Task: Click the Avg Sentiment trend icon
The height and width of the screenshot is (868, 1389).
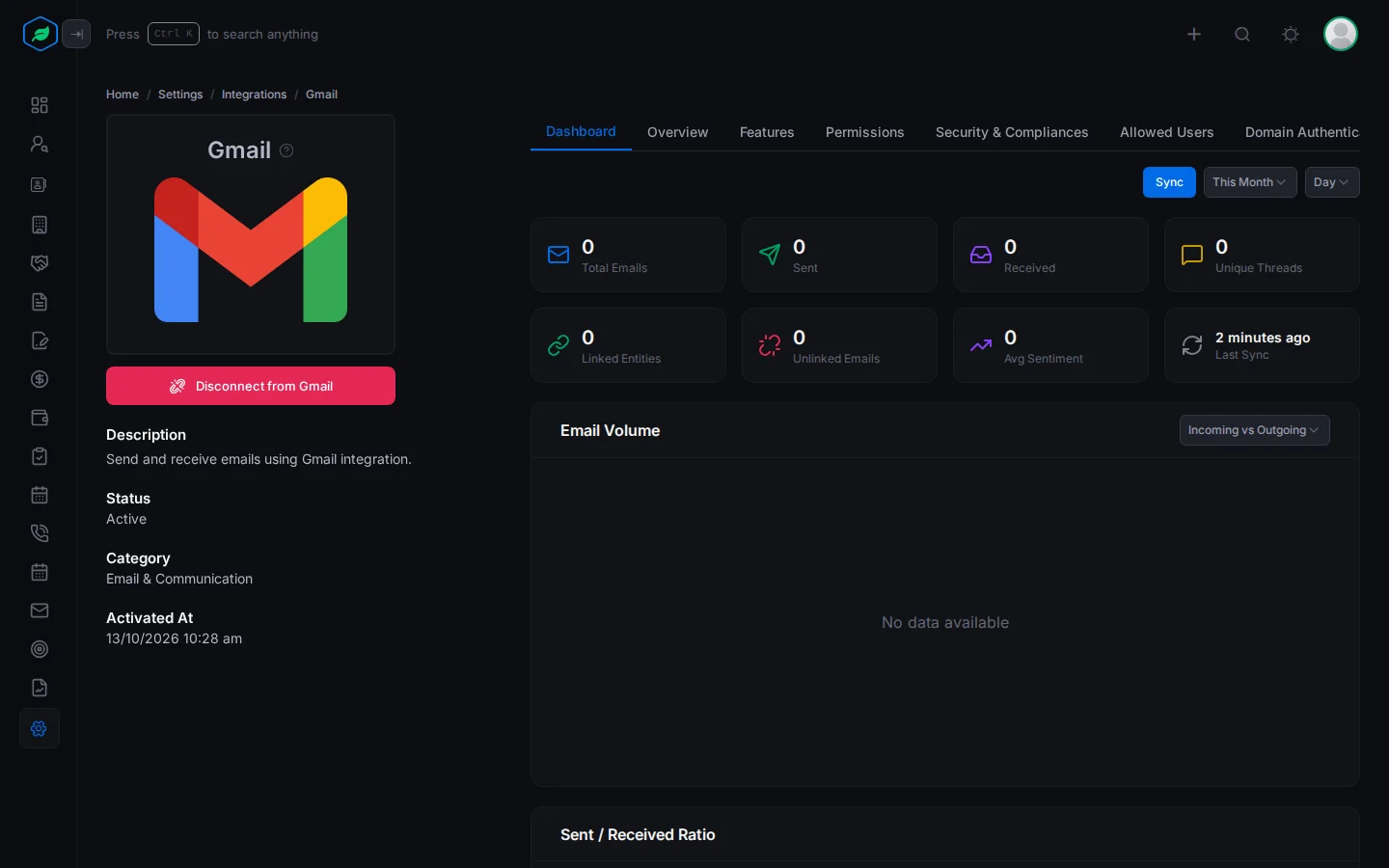Action: (981, 345)
